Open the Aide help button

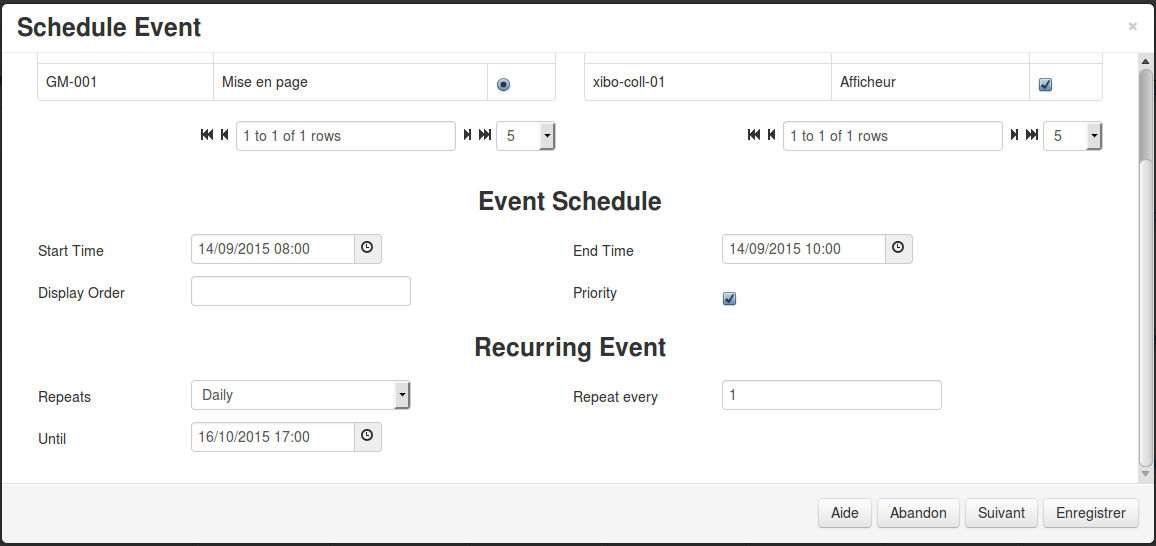pos(845,513)
